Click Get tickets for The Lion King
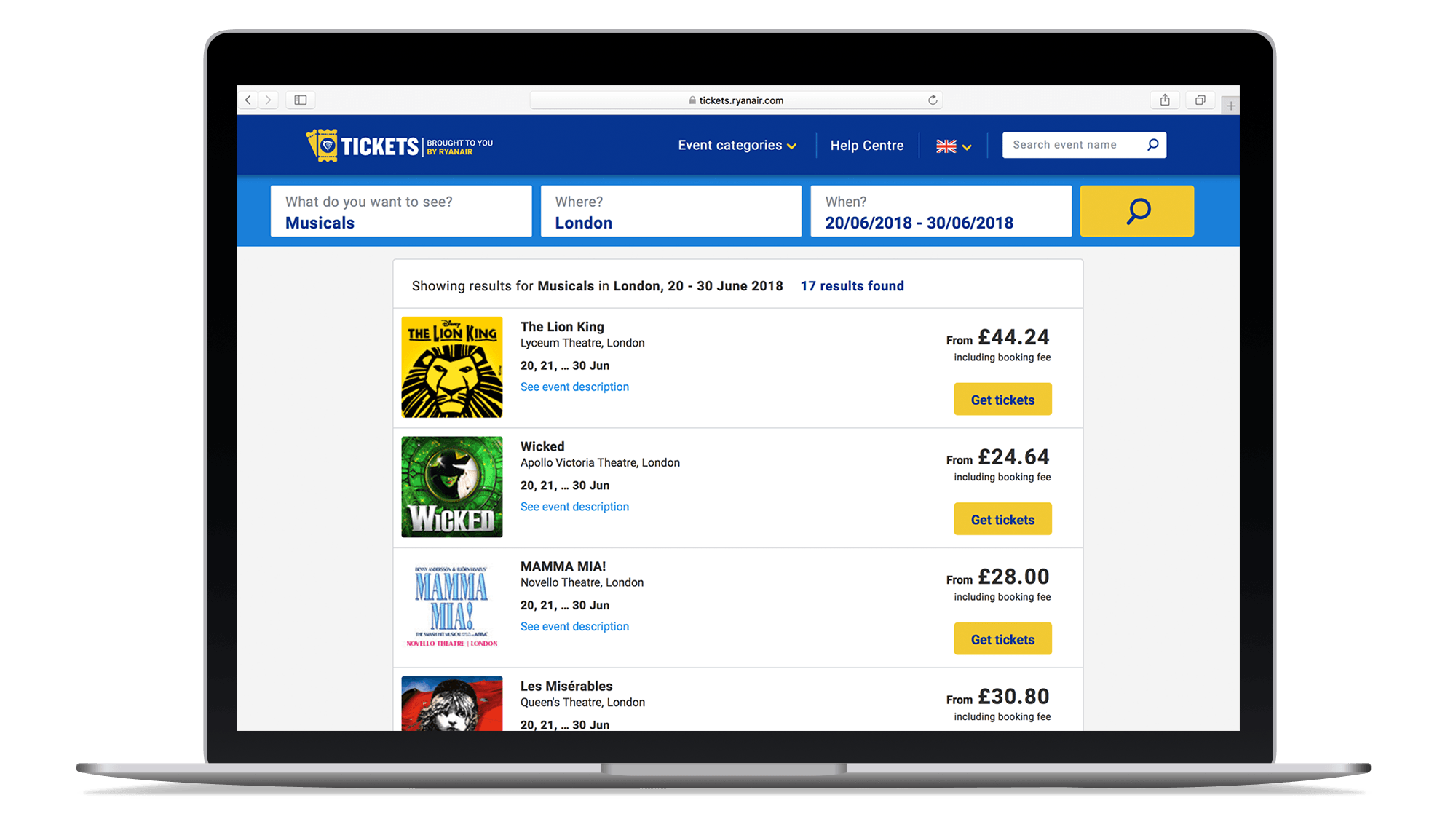 [1002, 399]
